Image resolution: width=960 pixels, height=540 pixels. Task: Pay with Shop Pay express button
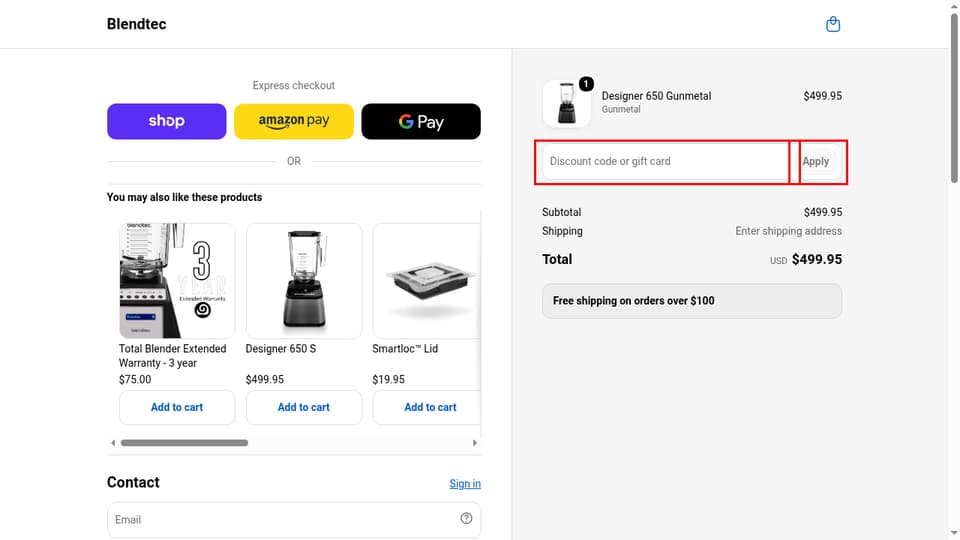click(167, 121)
